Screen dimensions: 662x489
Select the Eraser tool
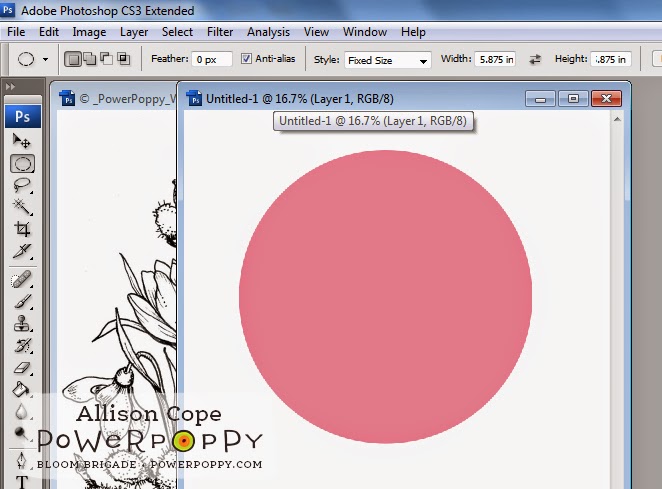[22, 368]
